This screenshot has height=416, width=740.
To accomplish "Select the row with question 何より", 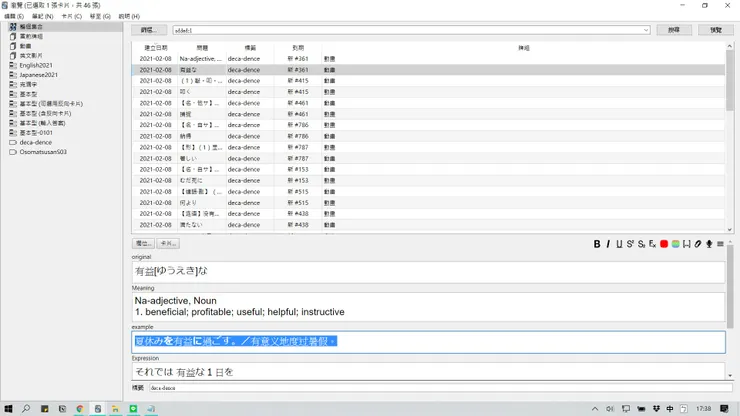I will tap(428, 203).
